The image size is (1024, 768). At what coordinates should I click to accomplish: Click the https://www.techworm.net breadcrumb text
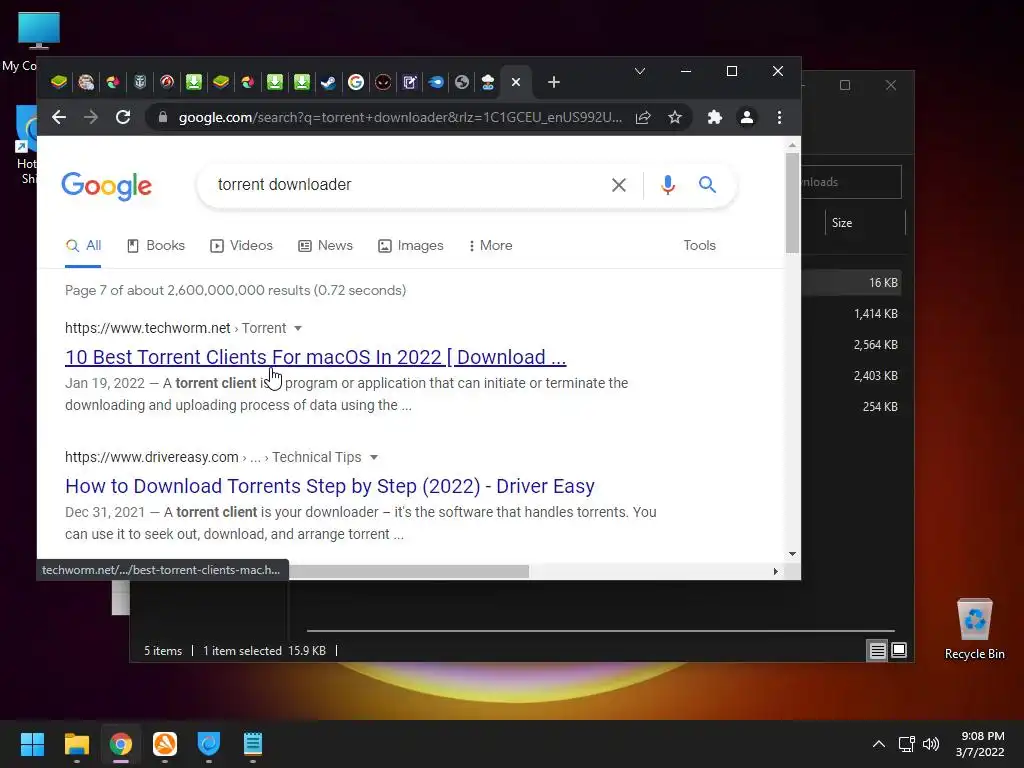pos(148,328)
